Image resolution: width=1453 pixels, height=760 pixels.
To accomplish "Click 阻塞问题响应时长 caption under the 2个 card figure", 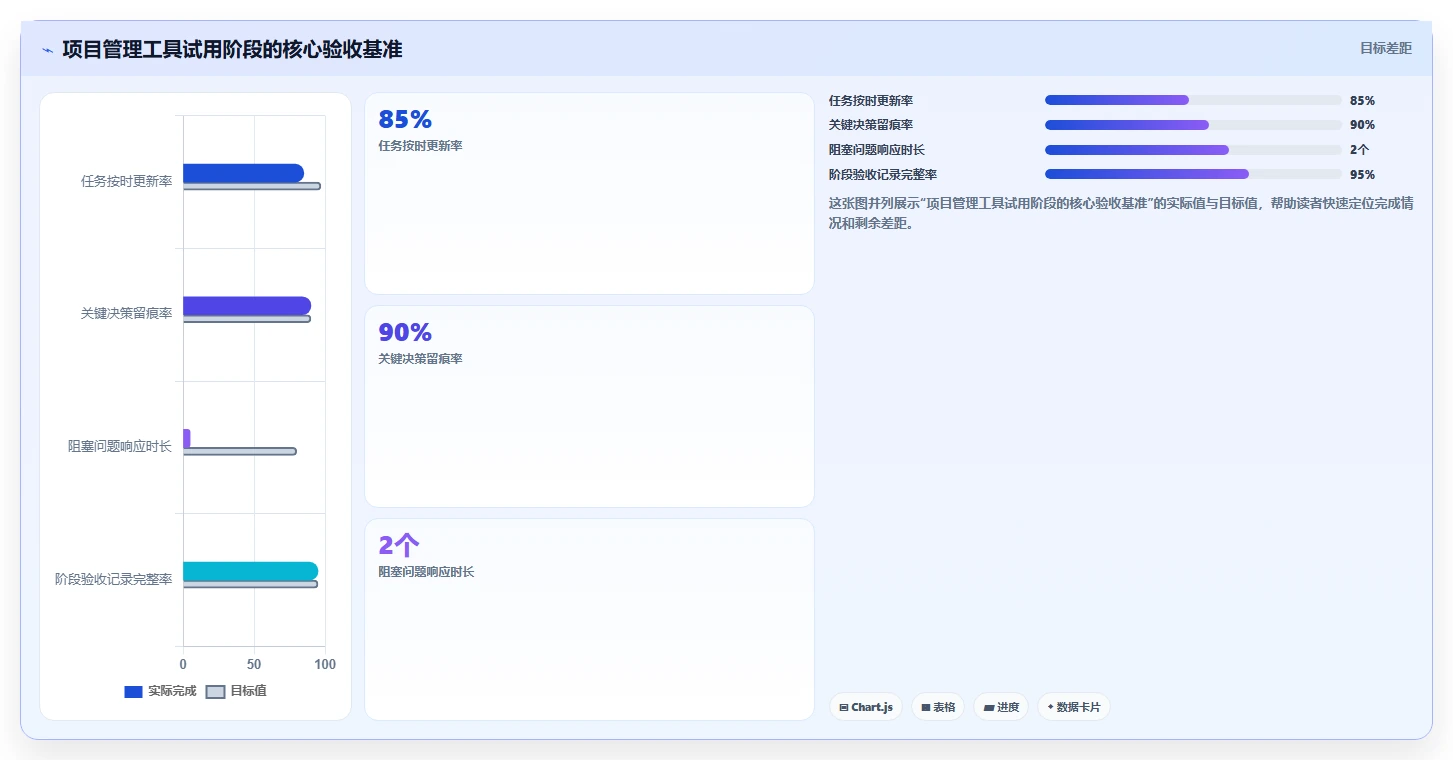I will 426,572.
